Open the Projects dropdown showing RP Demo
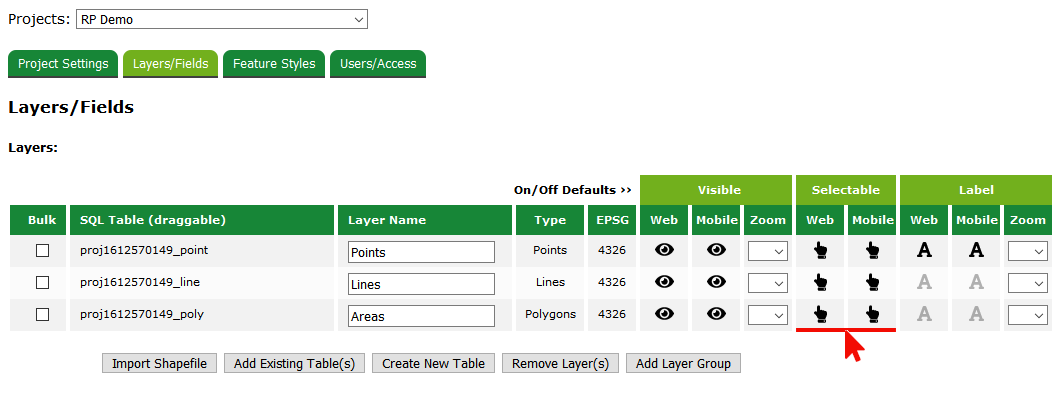 [222, 19]
